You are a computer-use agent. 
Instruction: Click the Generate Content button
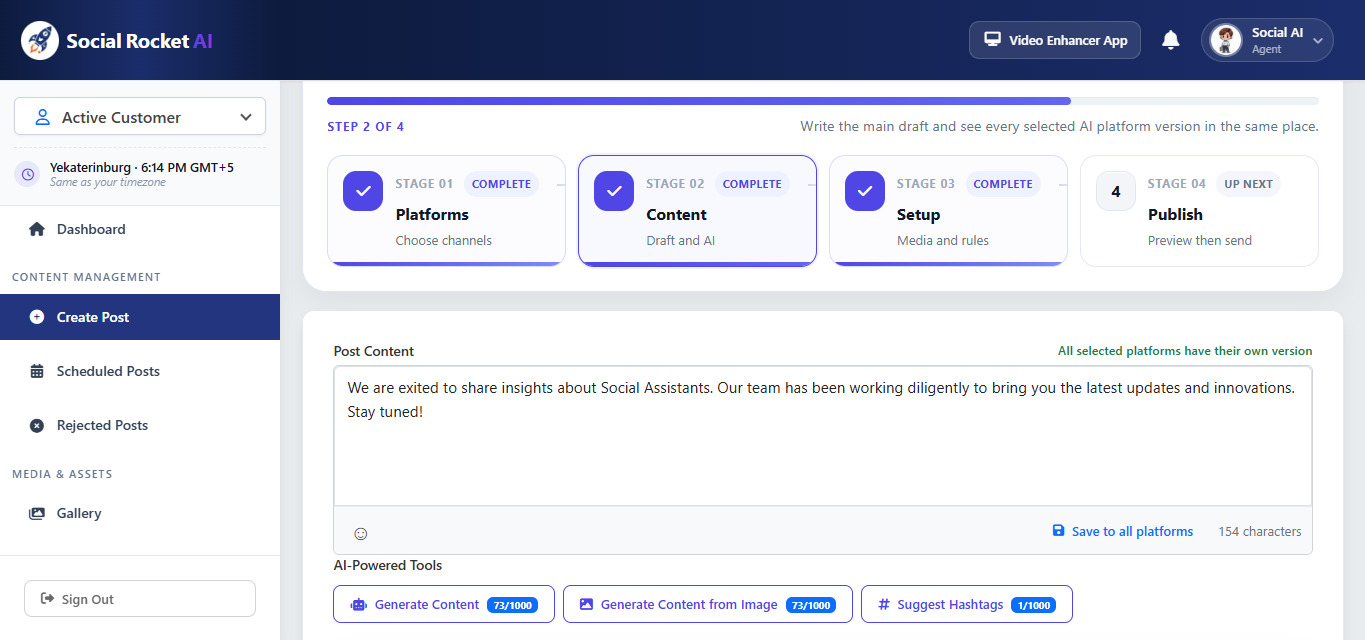click(444, 604)
